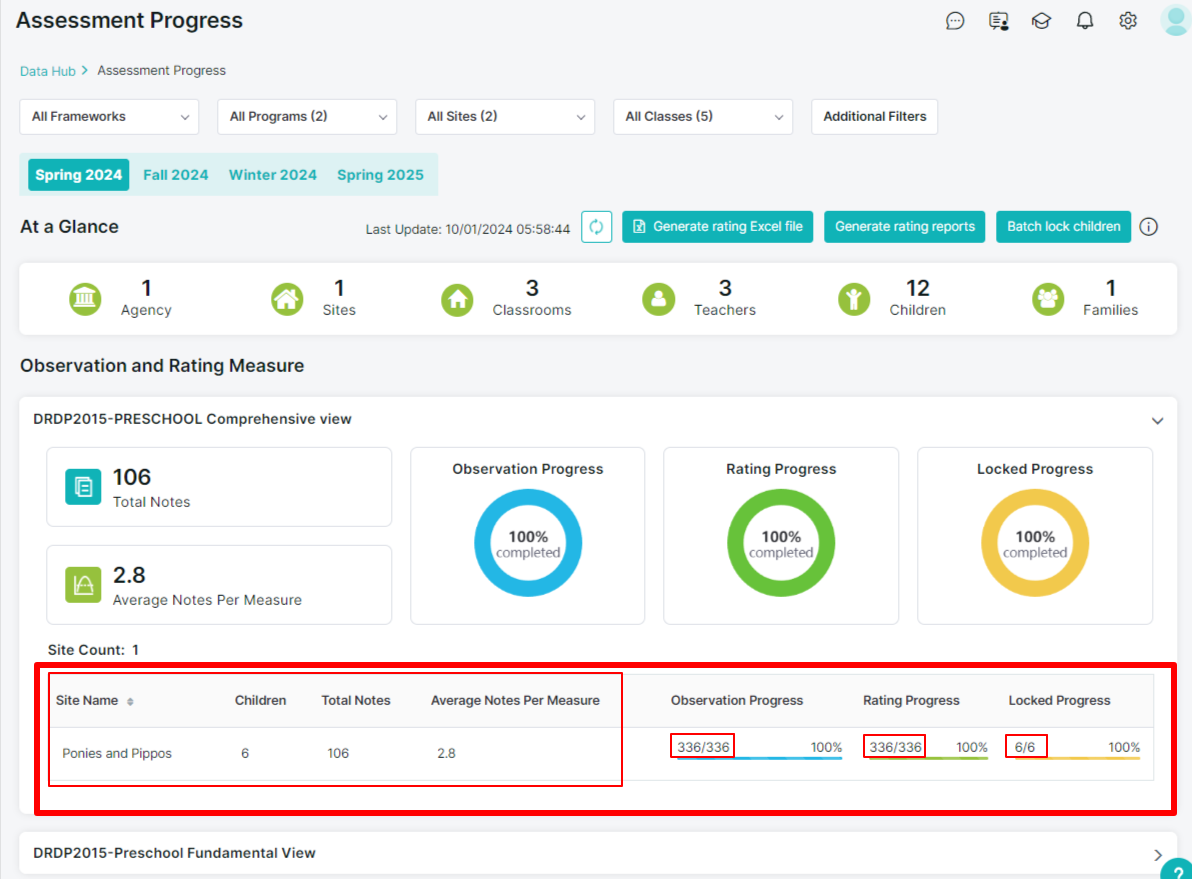The image size is (1192, 879).
Task: Click the Total Notes document icon
Action: [83, 487]
